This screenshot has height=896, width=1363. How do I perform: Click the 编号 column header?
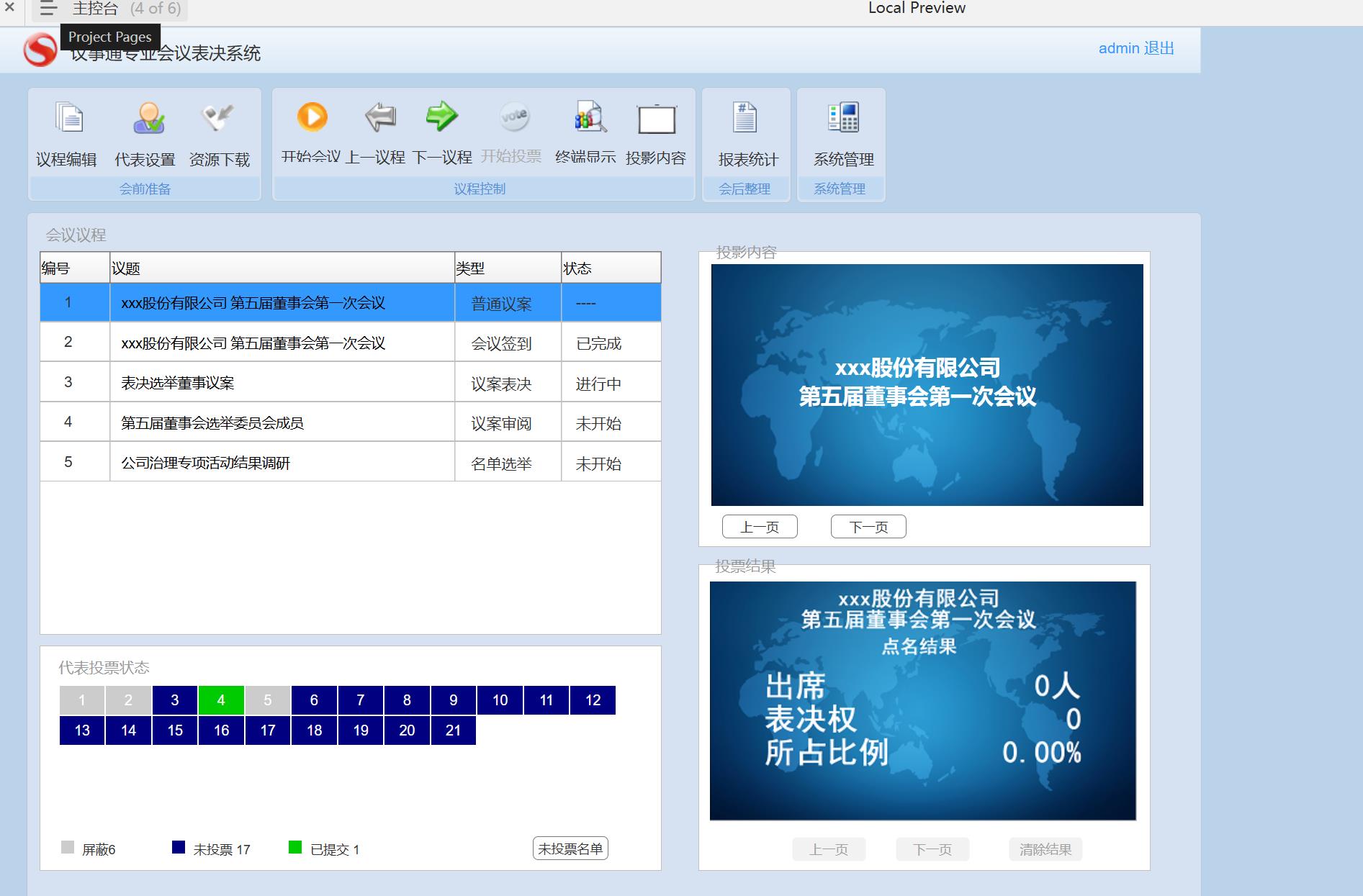pyautogui.click(x=75, y=268)
